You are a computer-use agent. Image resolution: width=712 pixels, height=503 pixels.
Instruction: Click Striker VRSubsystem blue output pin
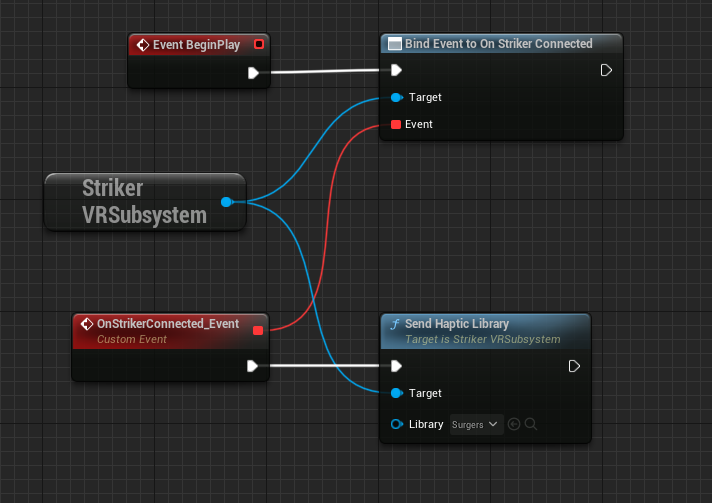227,202
